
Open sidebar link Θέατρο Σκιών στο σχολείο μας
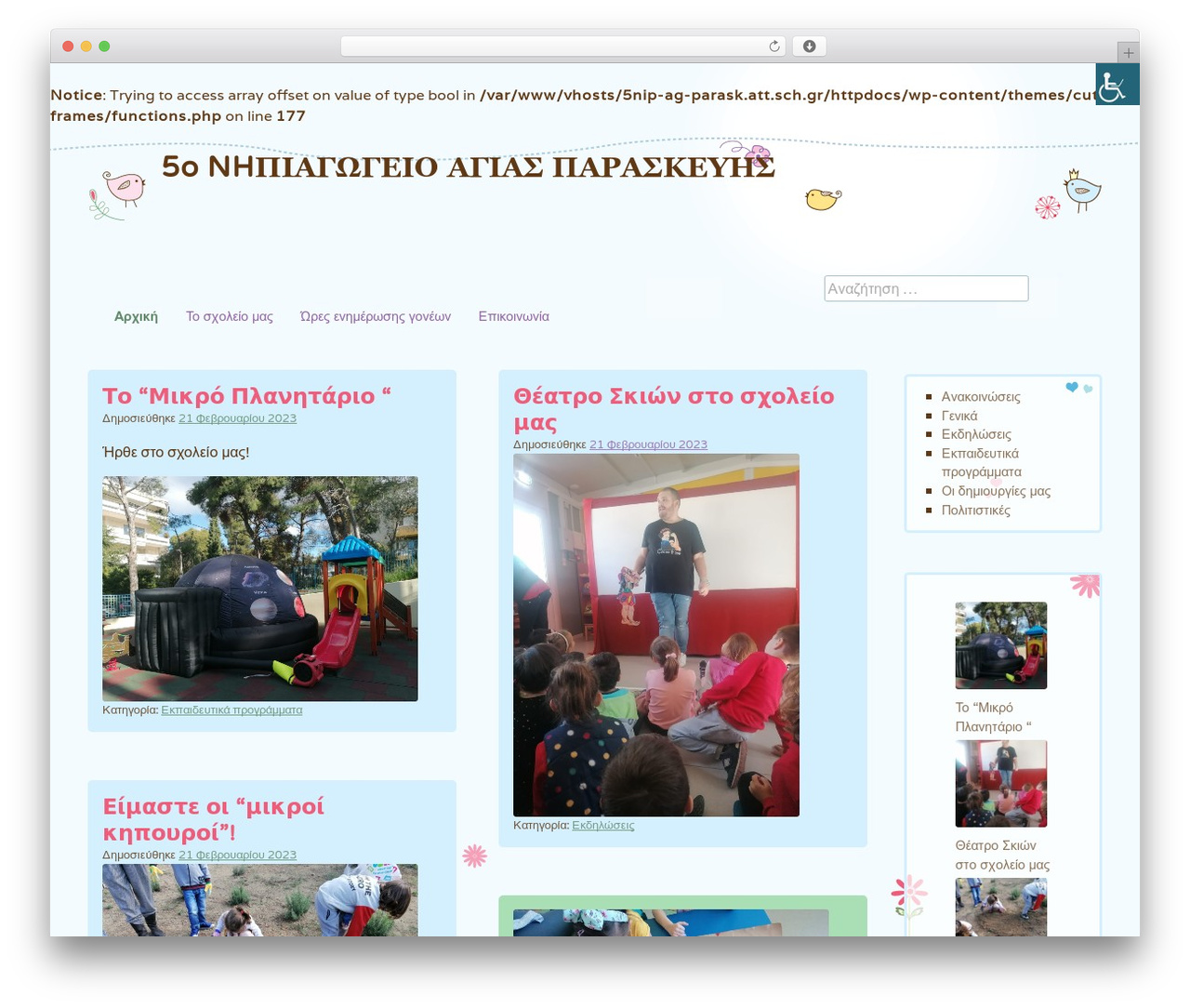coord(1002,855)
